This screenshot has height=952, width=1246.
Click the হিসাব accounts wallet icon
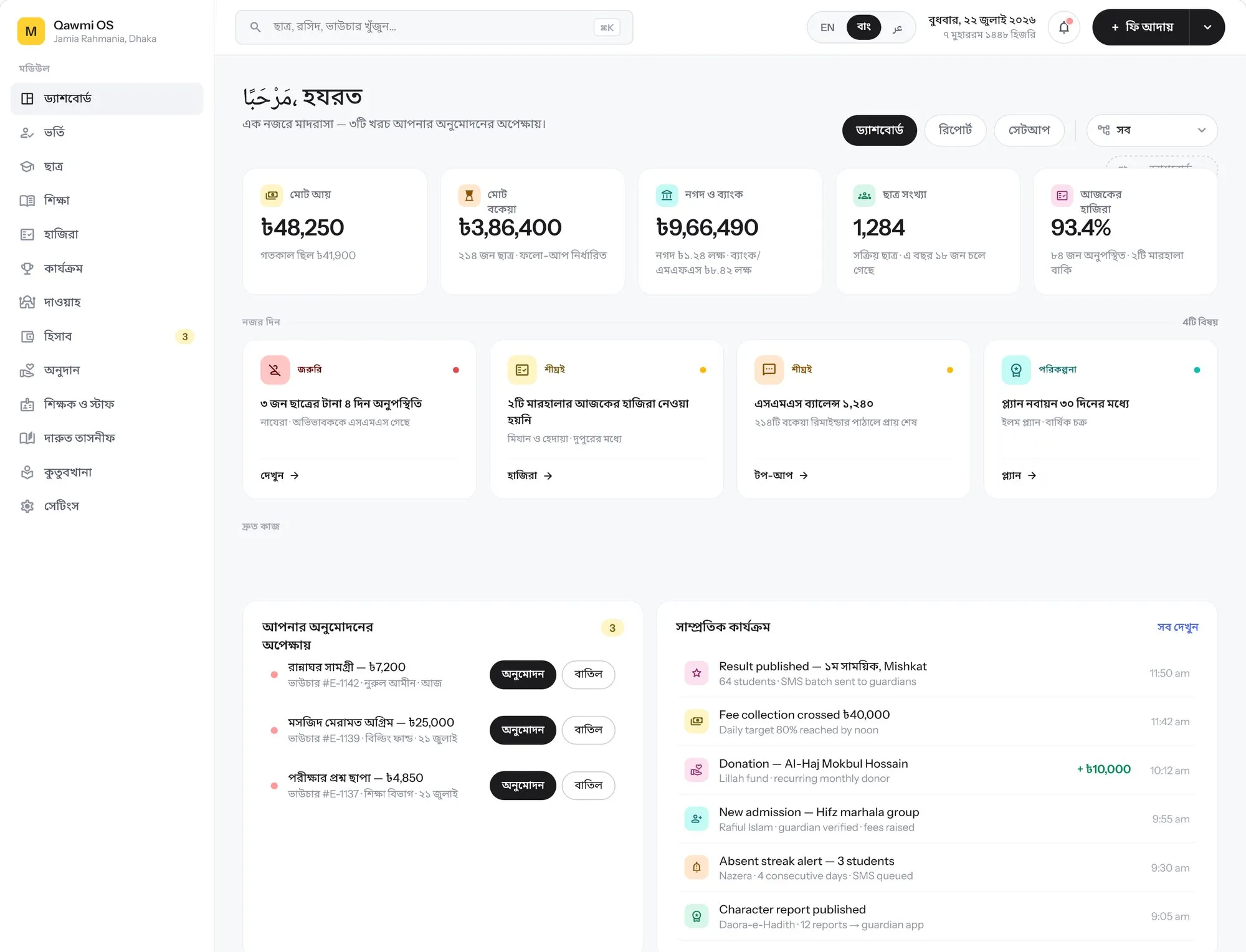[x=27, y=336]
